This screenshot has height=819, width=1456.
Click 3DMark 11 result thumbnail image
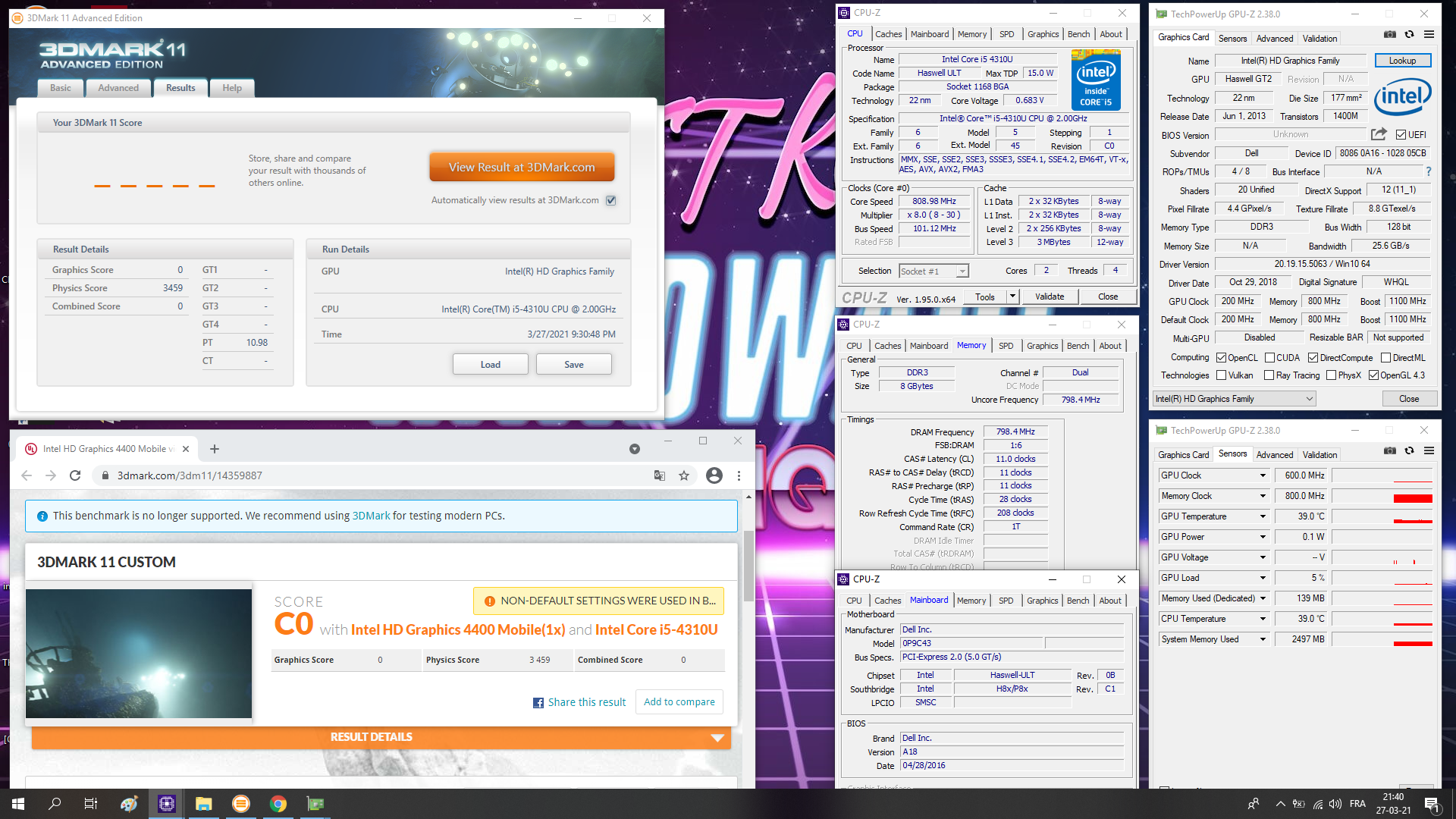[x=139, y=654]
